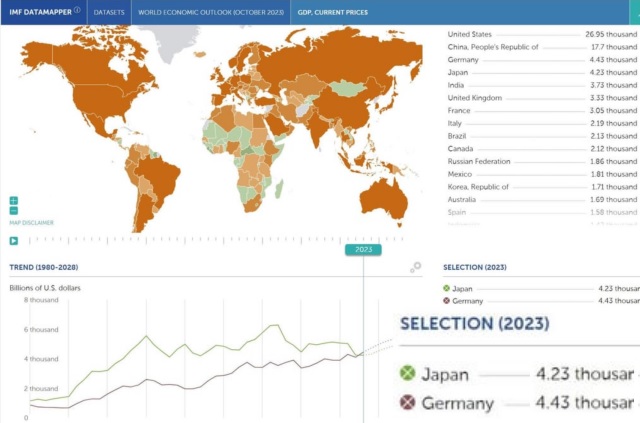Image resolution: width=640 pixels, height=423 pixels.
Task: Click Australia on the world map
Action: click(x=384, y=200)
